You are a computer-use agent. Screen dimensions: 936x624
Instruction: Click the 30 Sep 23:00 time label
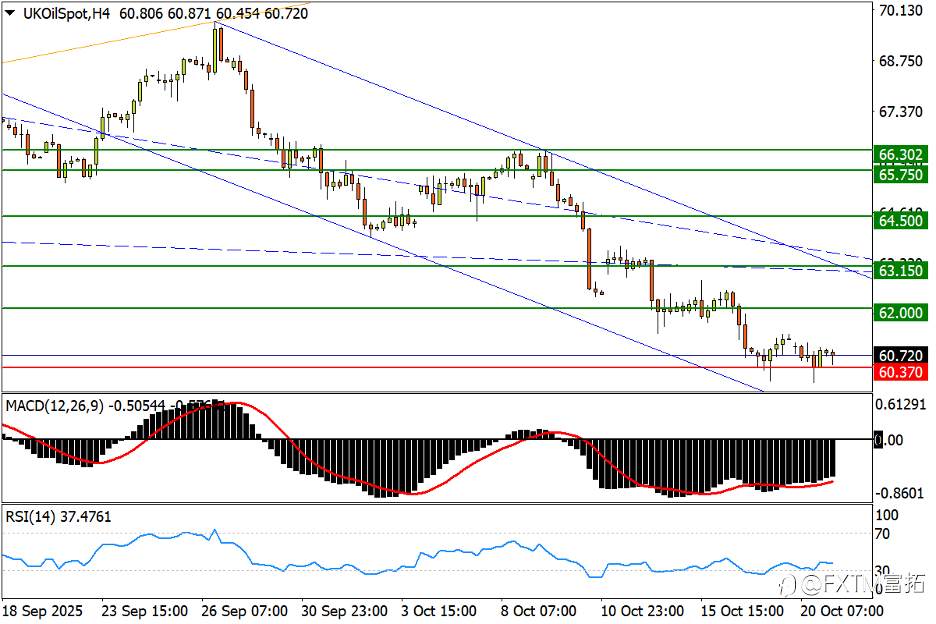coord(344,611)
